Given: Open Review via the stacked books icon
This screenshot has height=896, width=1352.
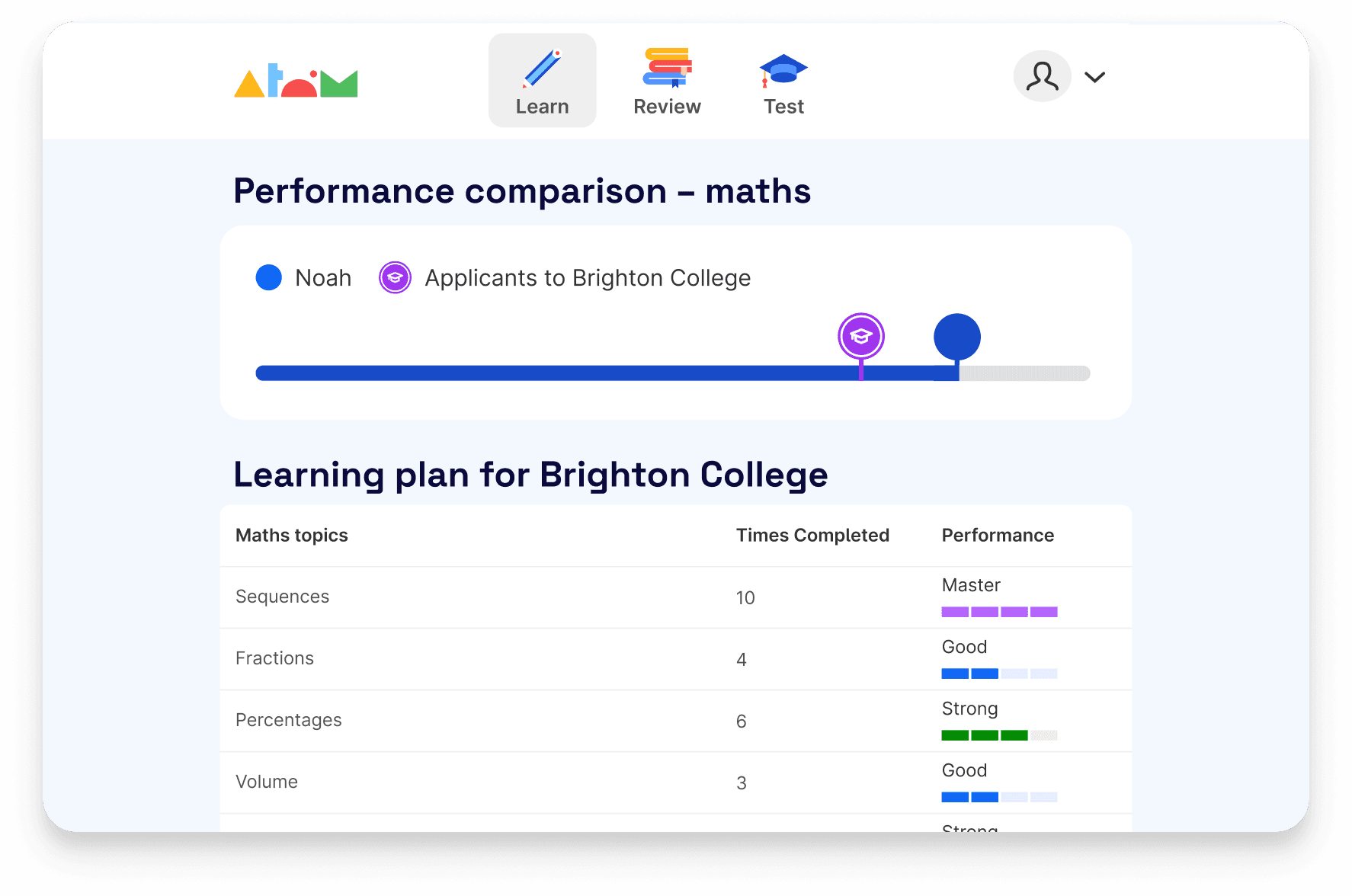Looking at the screenshot, I should click(x=666, y=67).
